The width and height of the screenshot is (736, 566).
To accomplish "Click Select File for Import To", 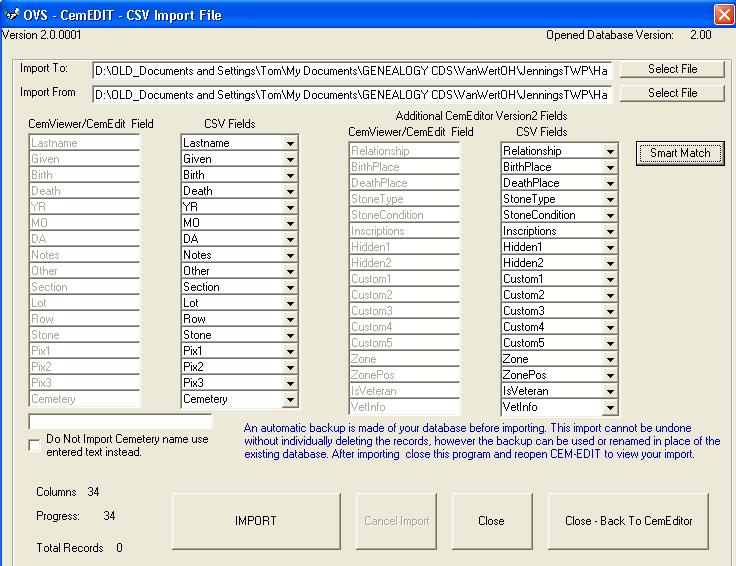I will [672, 69].
